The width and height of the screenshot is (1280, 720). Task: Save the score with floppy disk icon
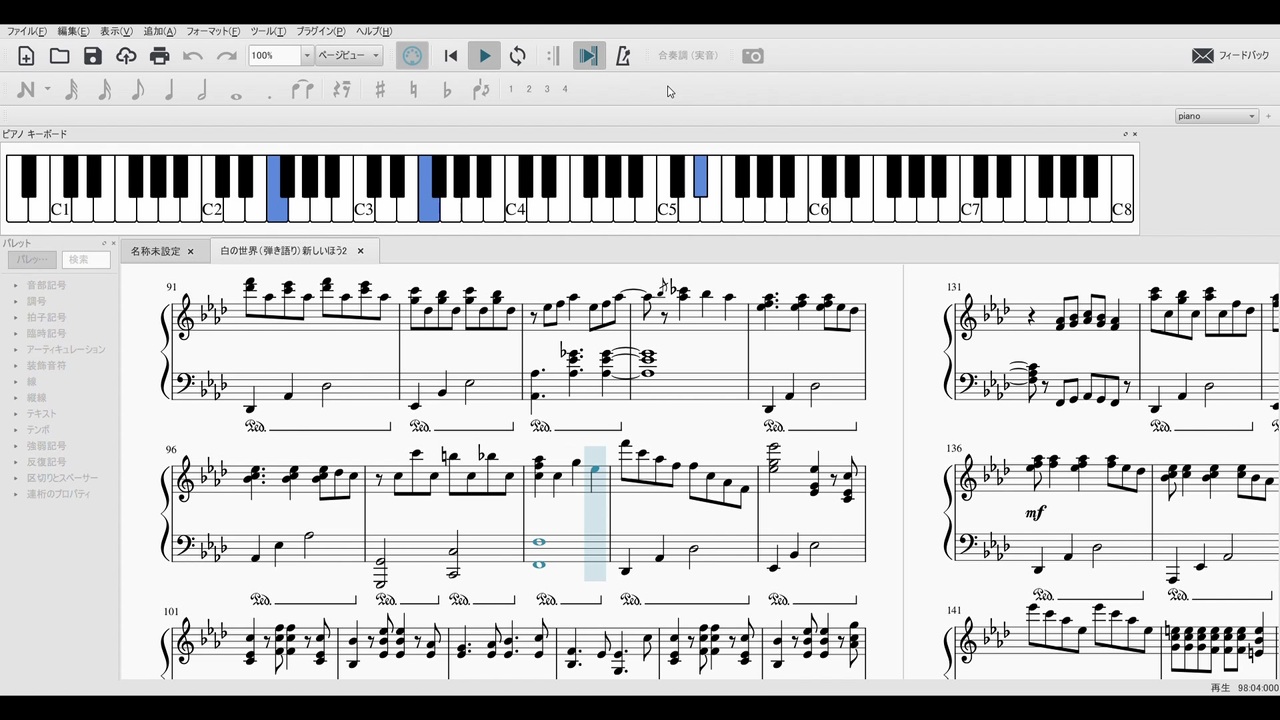[x=93, y=56]
